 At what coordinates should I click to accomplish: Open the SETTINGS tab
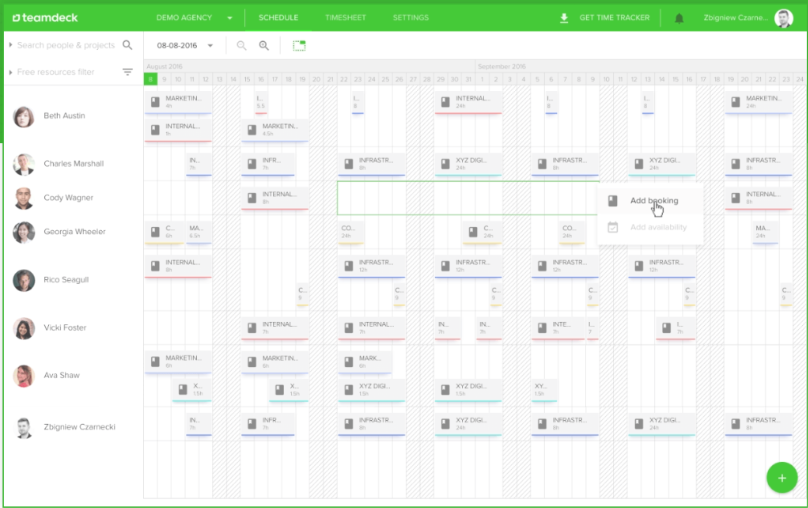coord(411,18)
